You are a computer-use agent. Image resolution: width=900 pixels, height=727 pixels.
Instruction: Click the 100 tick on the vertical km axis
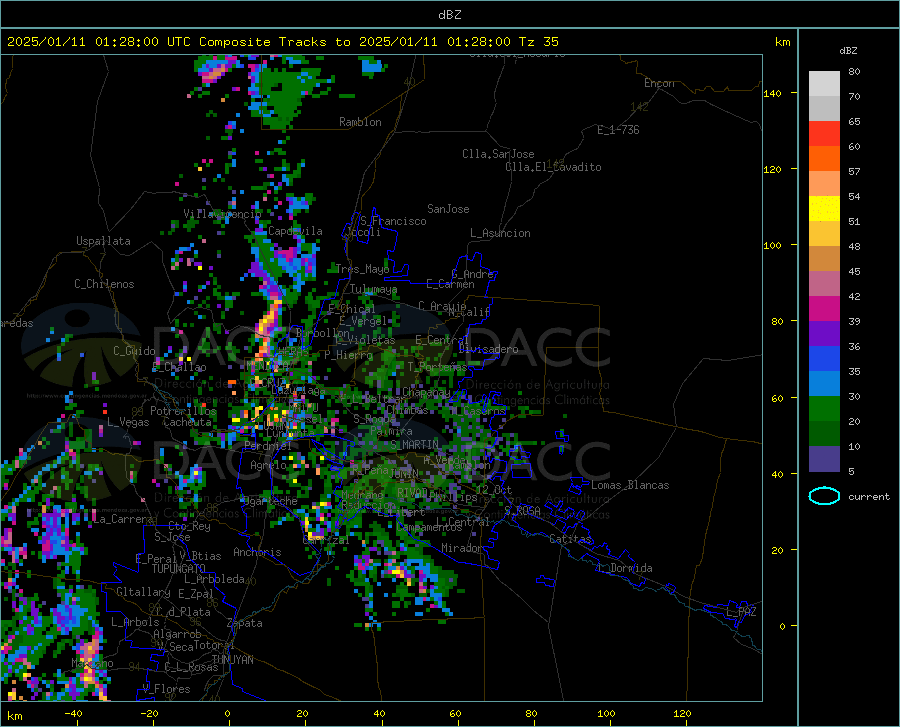[x=772, y=245]
